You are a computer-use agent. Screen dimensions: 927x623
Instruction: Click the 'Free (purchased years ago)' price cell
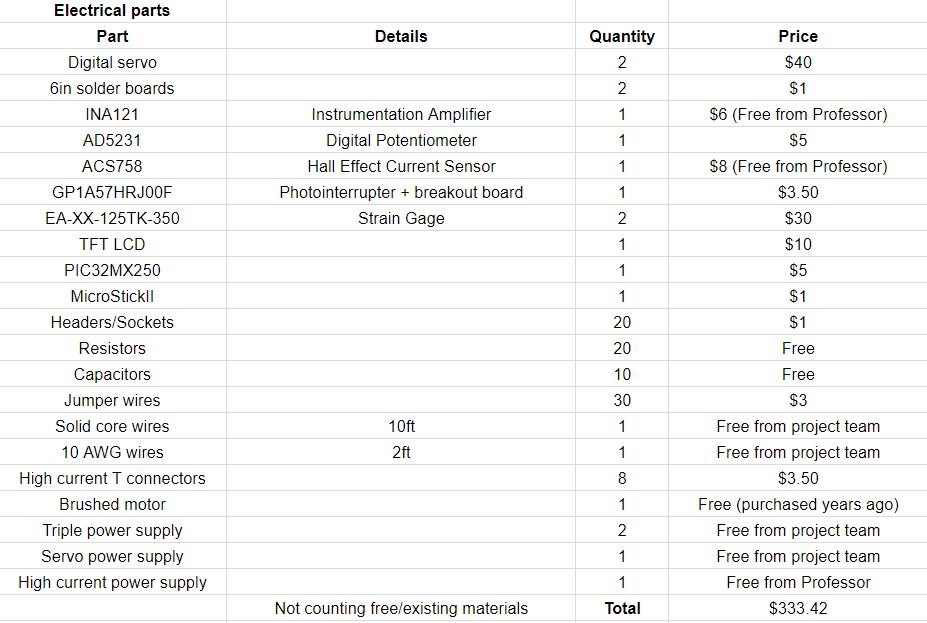tap(798, 504)
